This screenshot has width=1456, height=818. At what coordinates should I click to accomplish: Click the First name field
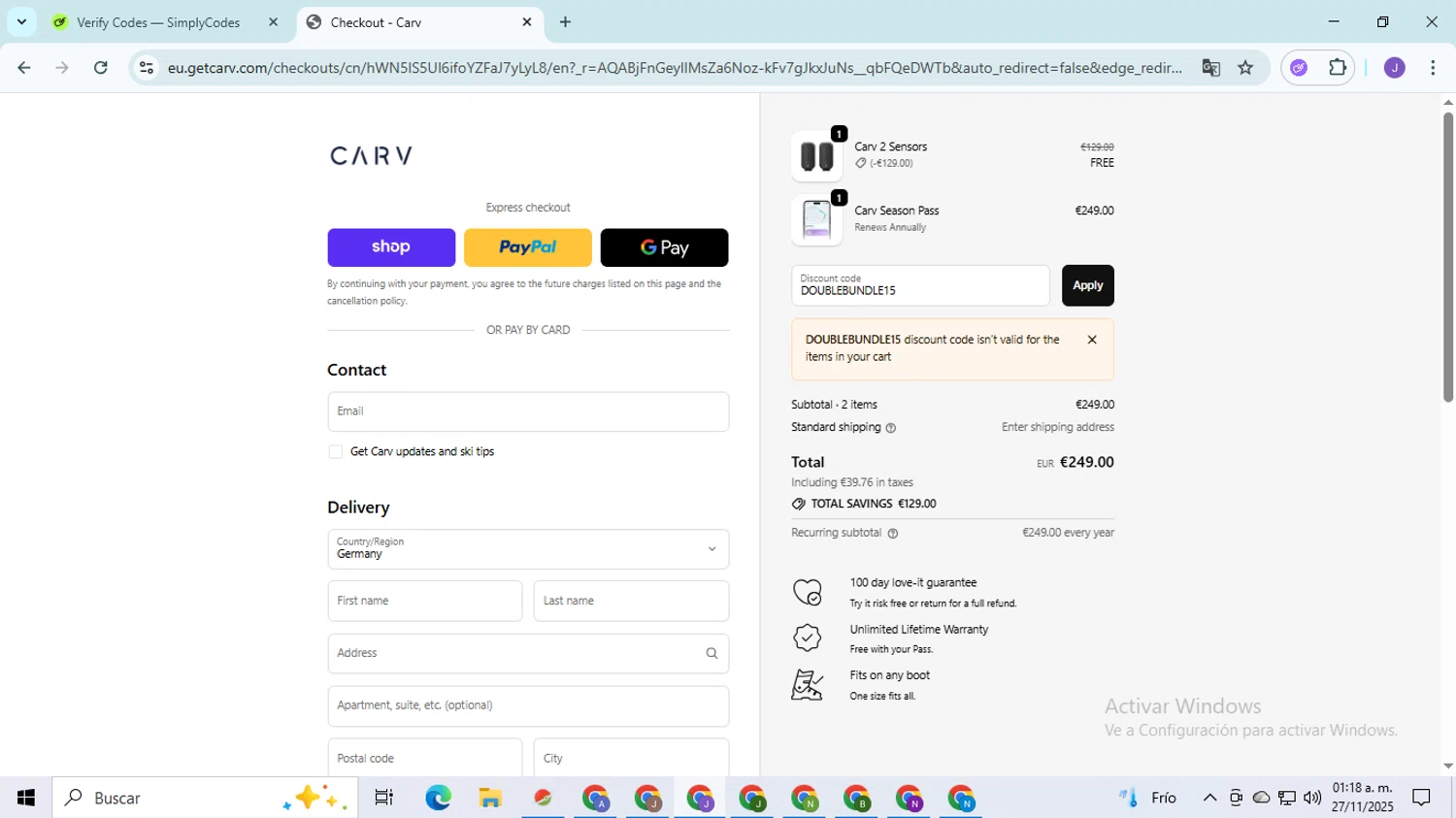(x=425, y=601)
